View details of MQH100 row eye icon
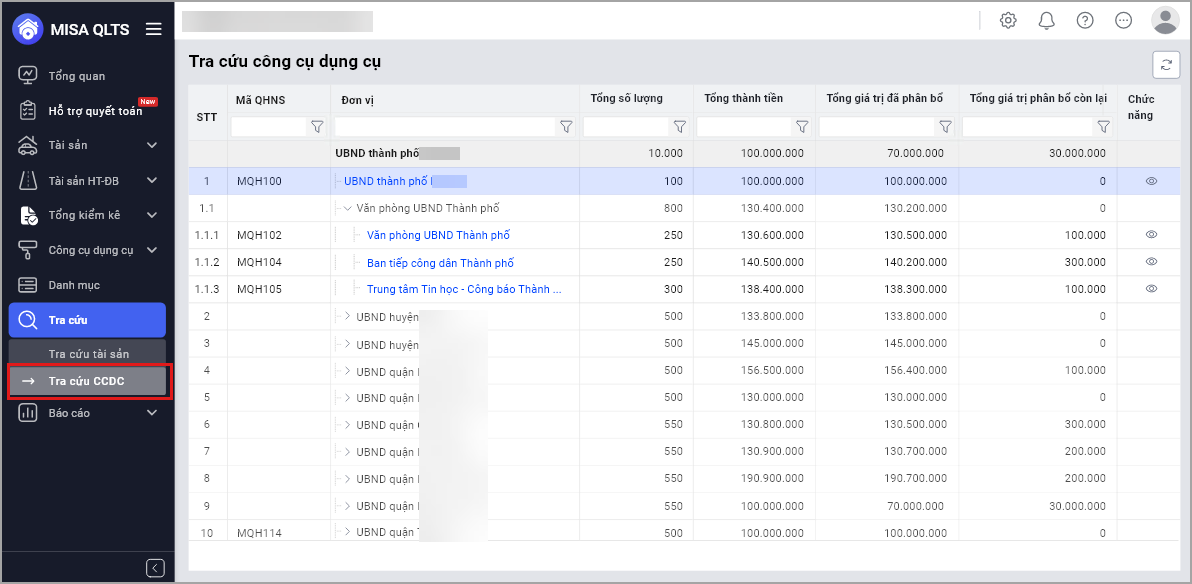1192x584 pixels. click(1151, 181)
